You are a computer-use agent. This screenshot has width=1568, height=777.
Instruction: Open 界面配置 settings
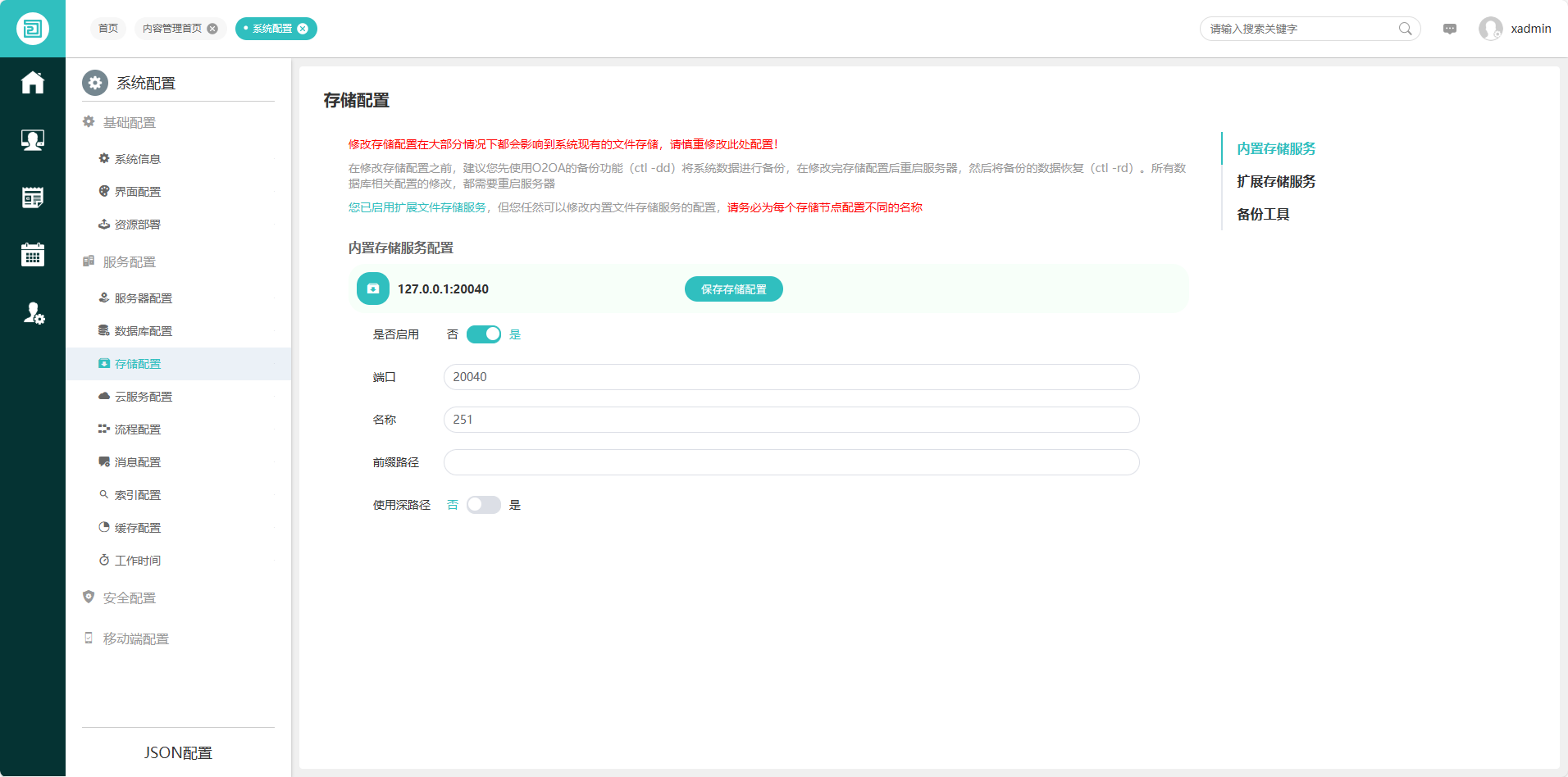(x=178, y=192)
